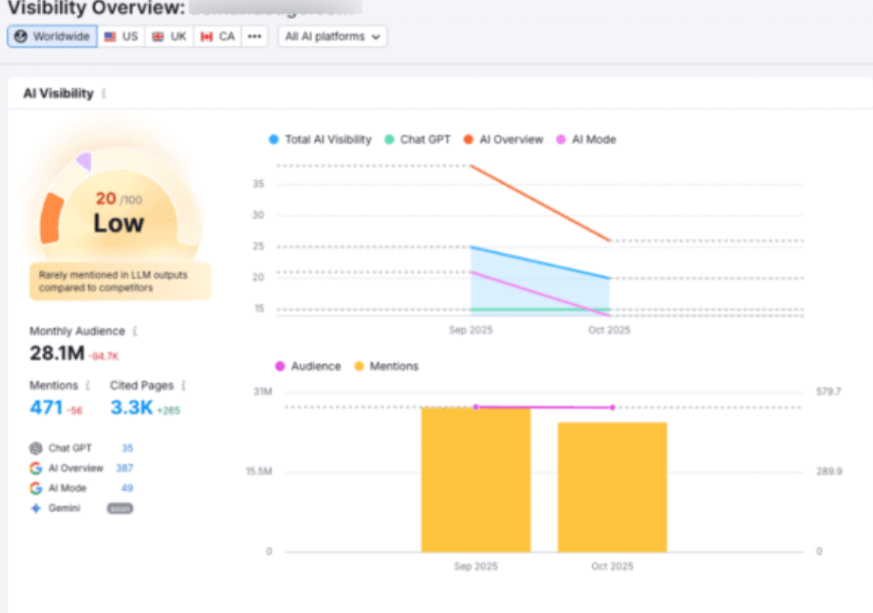Toggle AI Overview legend series
Screen dimensions: 873x613
click(x=503, y=140)
